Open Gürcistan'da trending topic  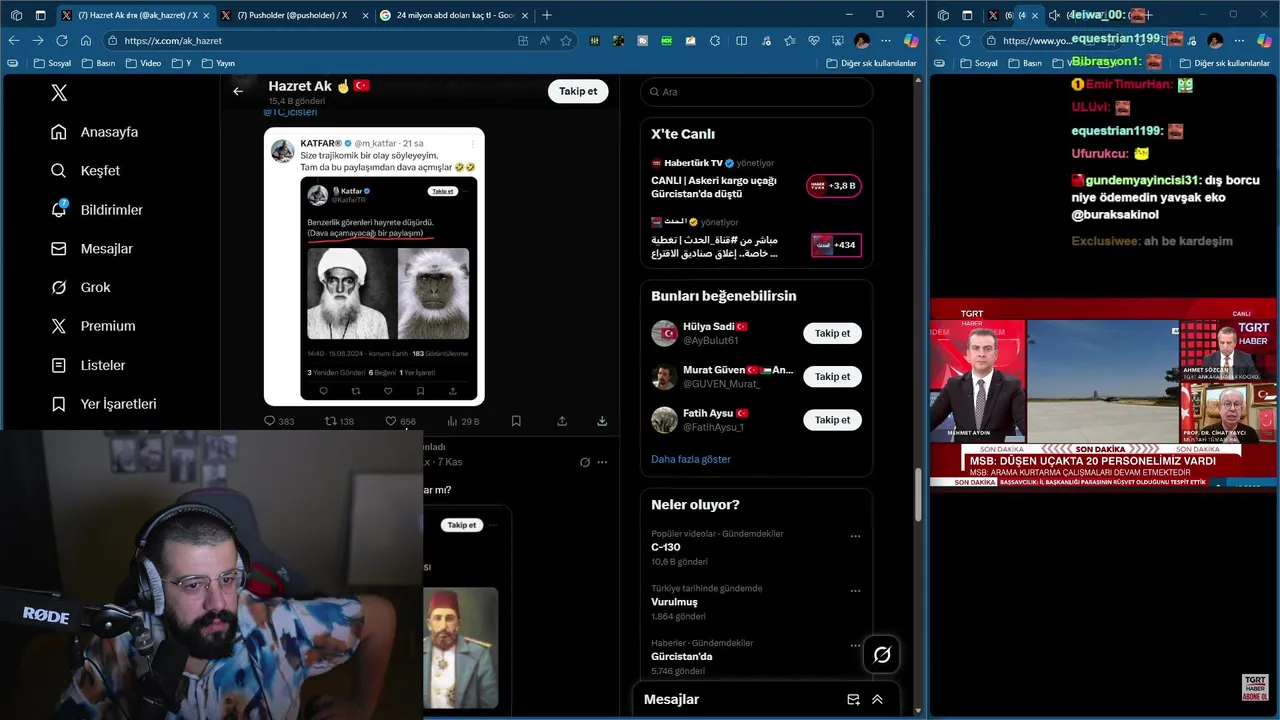click(682, 657)
